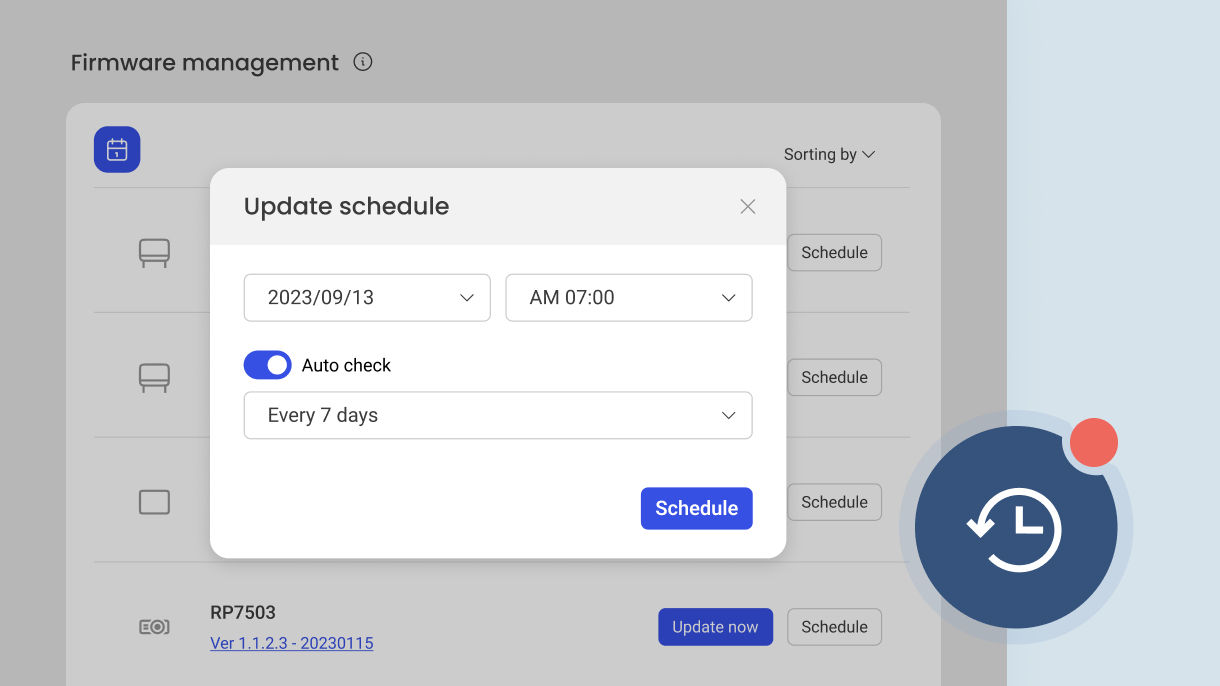This screenshot has width=1220, height=686.
Task: Expand the Sorting by menu
Action: click(x=829, y=154)
